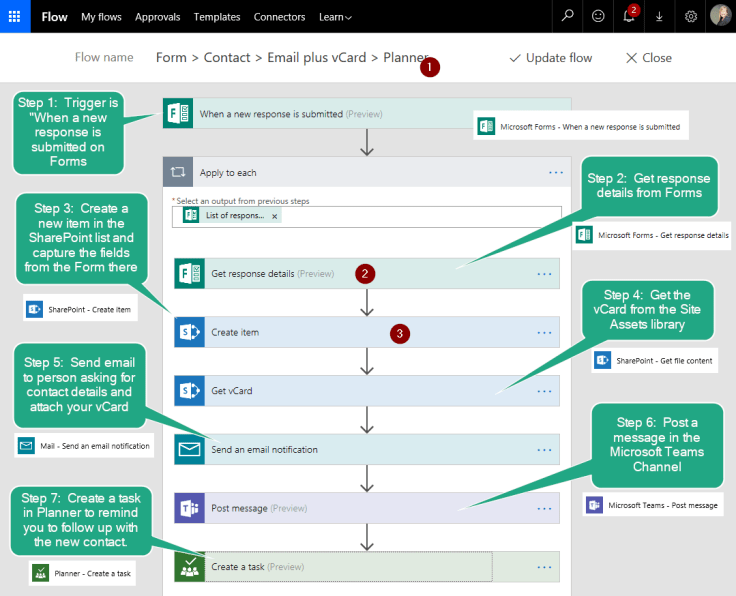Open the settings gear icon
The height and width of the screenshot is (596, 736).
(x=690, y=16)
